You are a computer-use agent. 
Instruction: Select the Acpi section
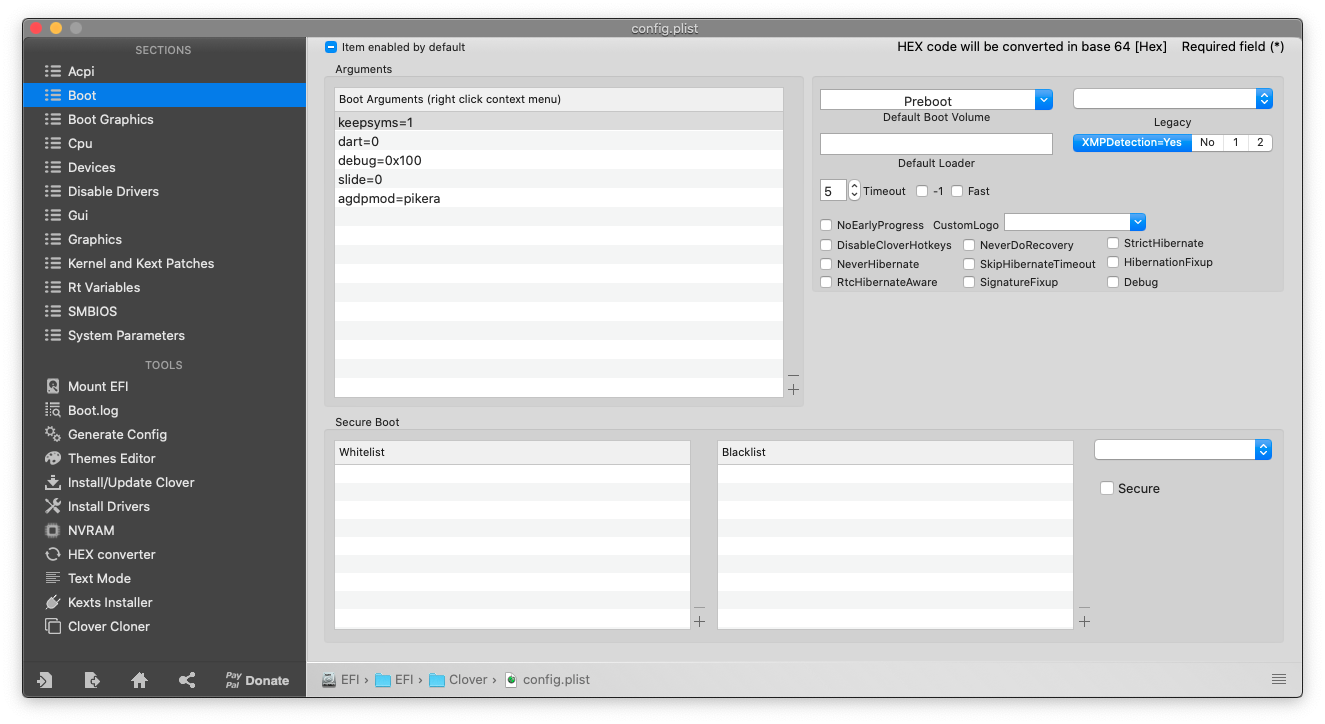(x=164, y=71)
